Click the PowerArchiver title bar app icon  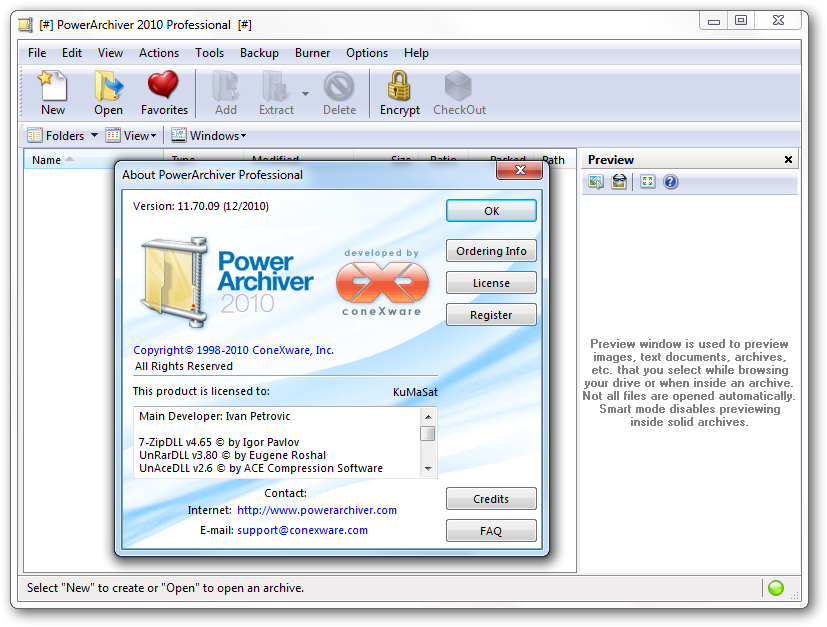coord(25,25)
